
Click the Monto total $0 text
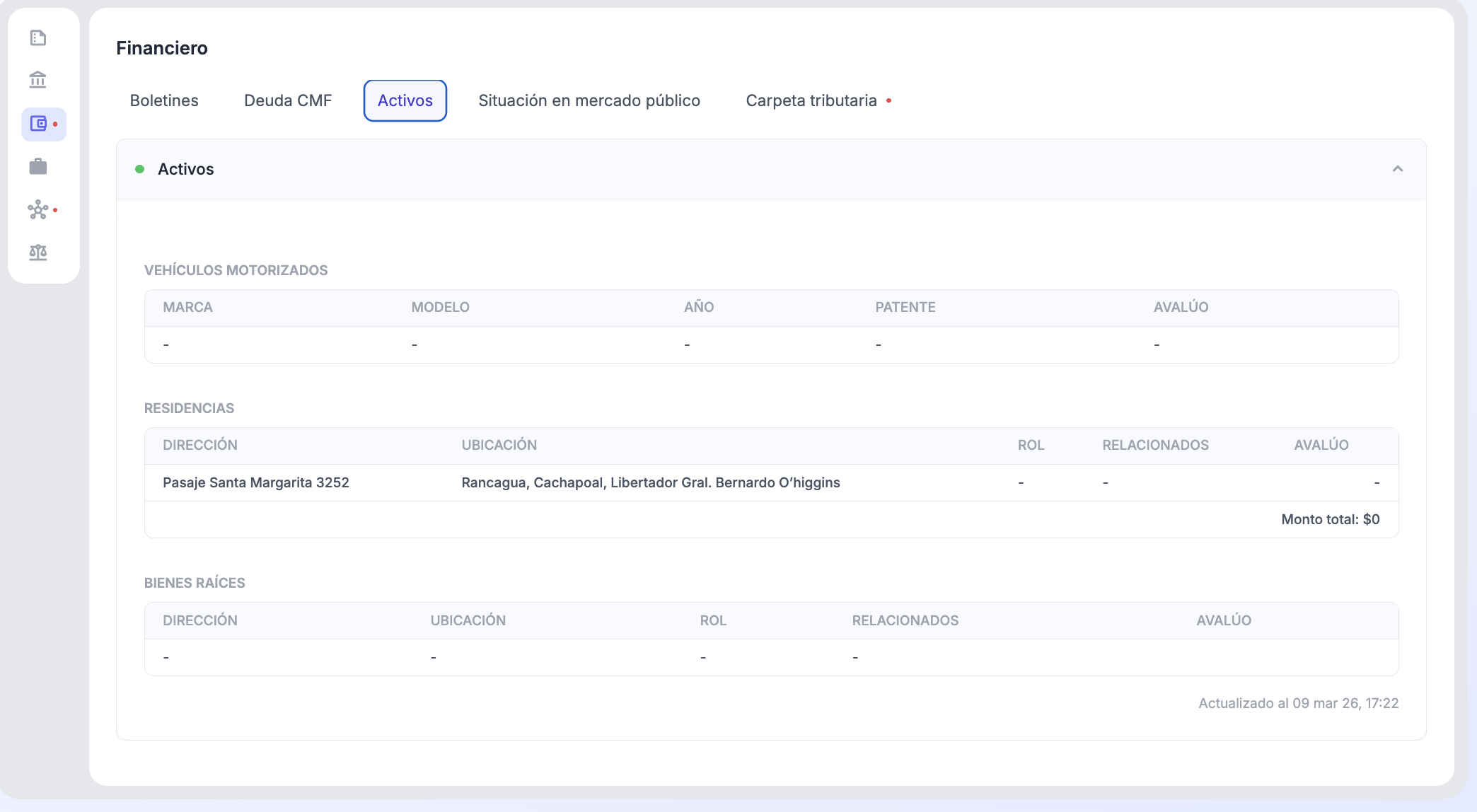click(1330, 519)
